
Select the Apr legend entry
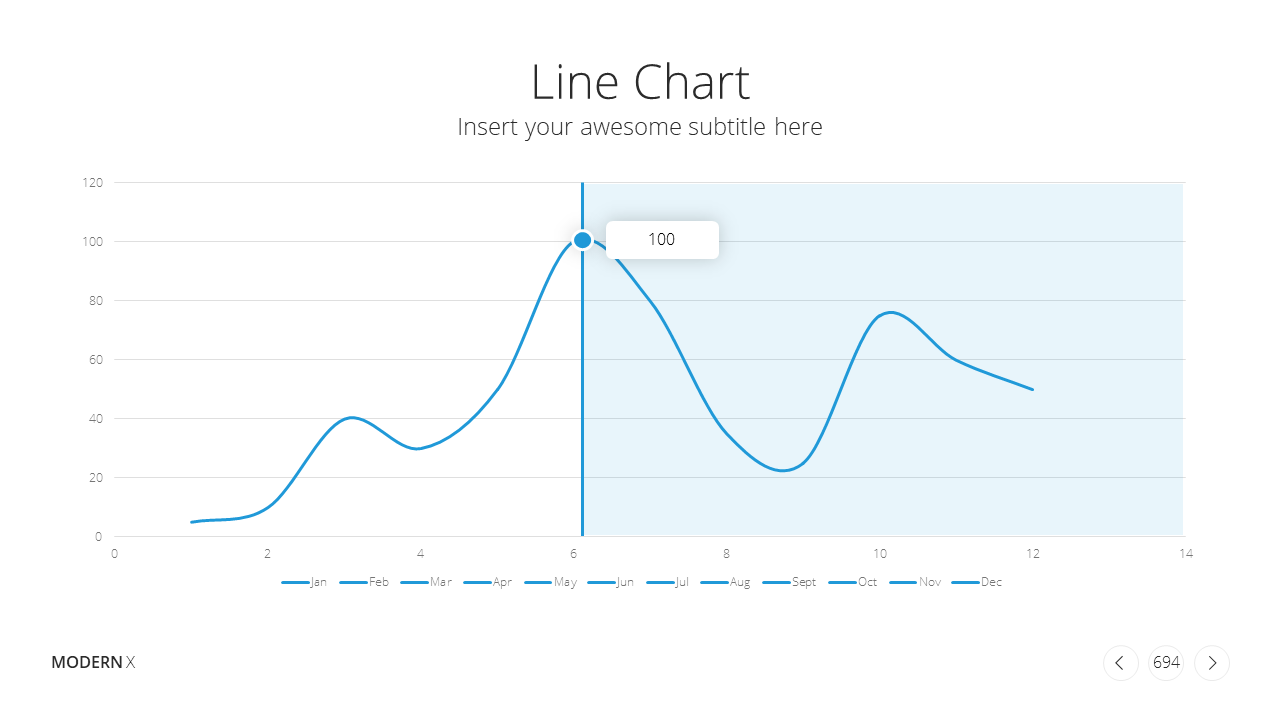tap(488, 582)
